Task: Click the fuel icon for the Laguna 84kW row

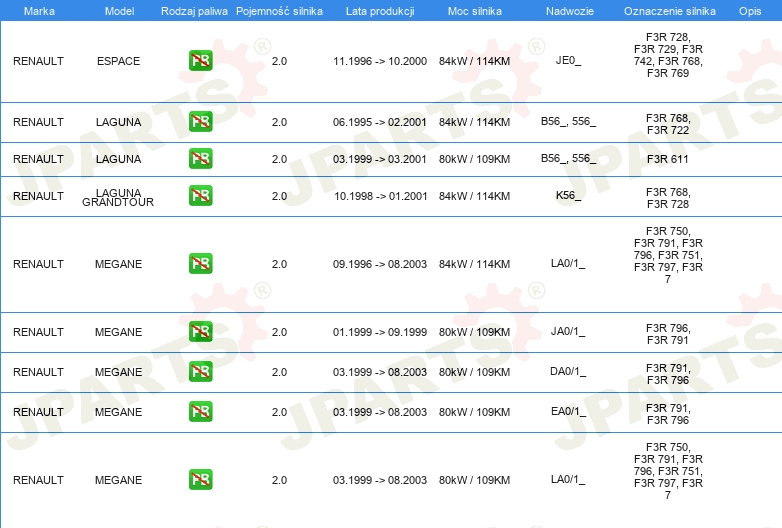Action: pyautogui.click(x=200, y=122)
